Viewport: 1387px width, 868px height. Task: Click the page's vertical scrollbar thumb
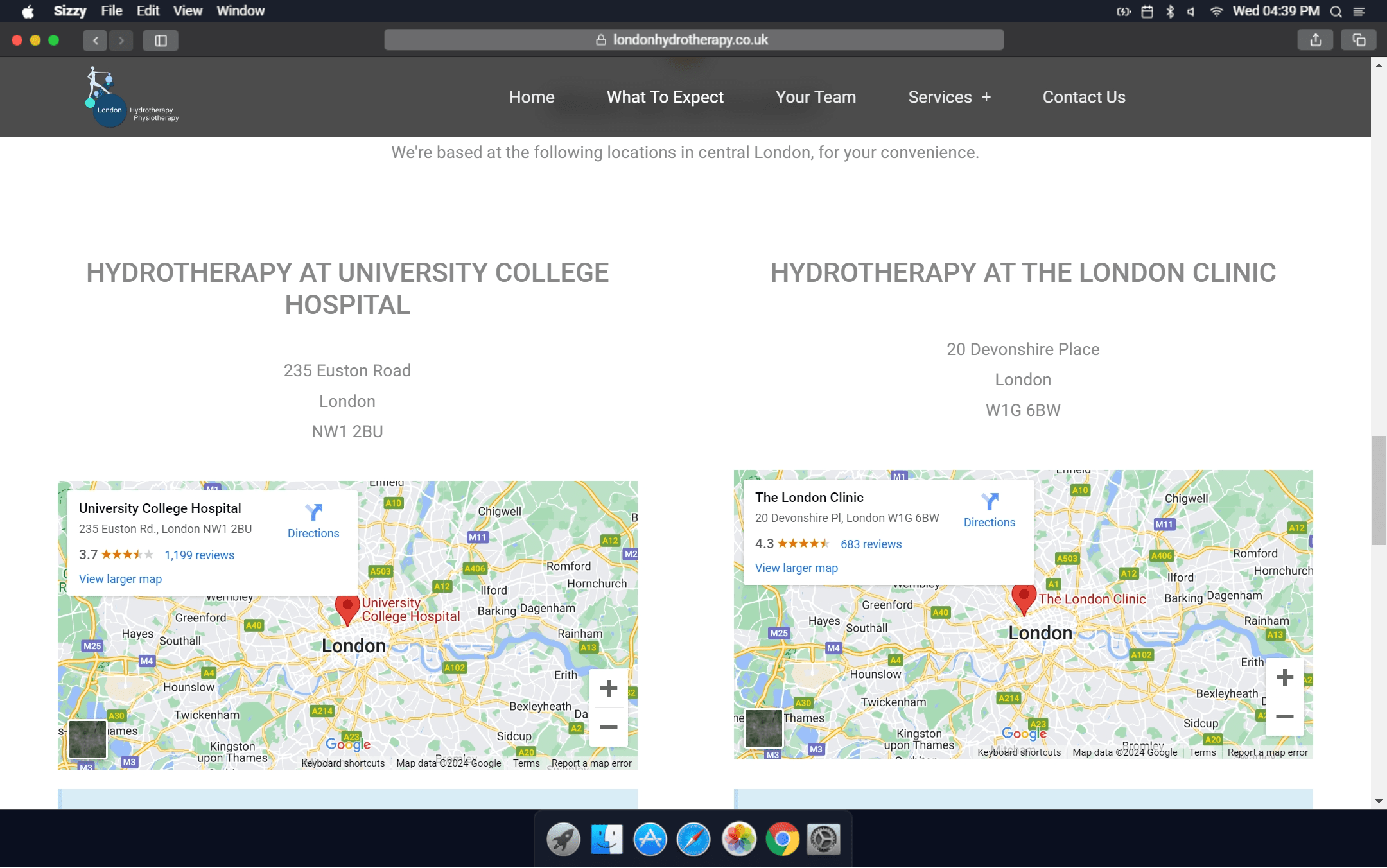(x=1378, y=490)
